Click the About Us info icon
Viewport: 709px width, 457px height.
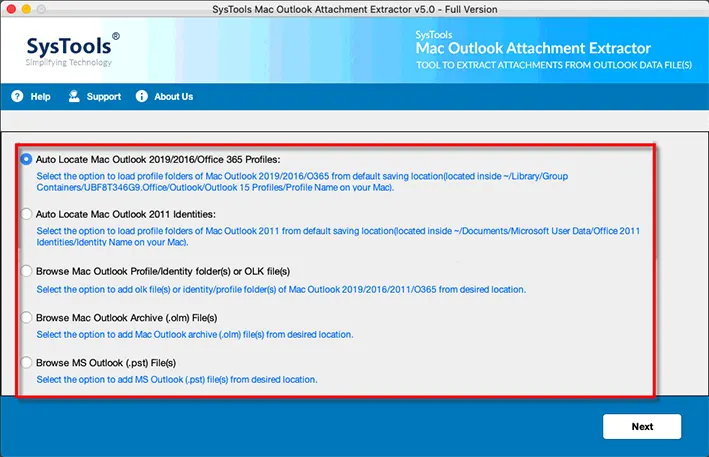pos(142,96)
